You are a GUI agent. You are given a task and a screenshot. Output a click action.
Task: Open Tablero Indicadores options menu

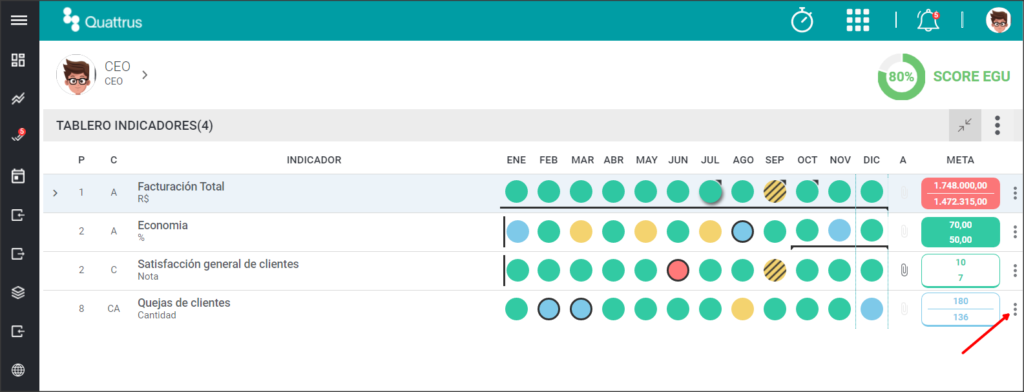(x=997, y=125)
